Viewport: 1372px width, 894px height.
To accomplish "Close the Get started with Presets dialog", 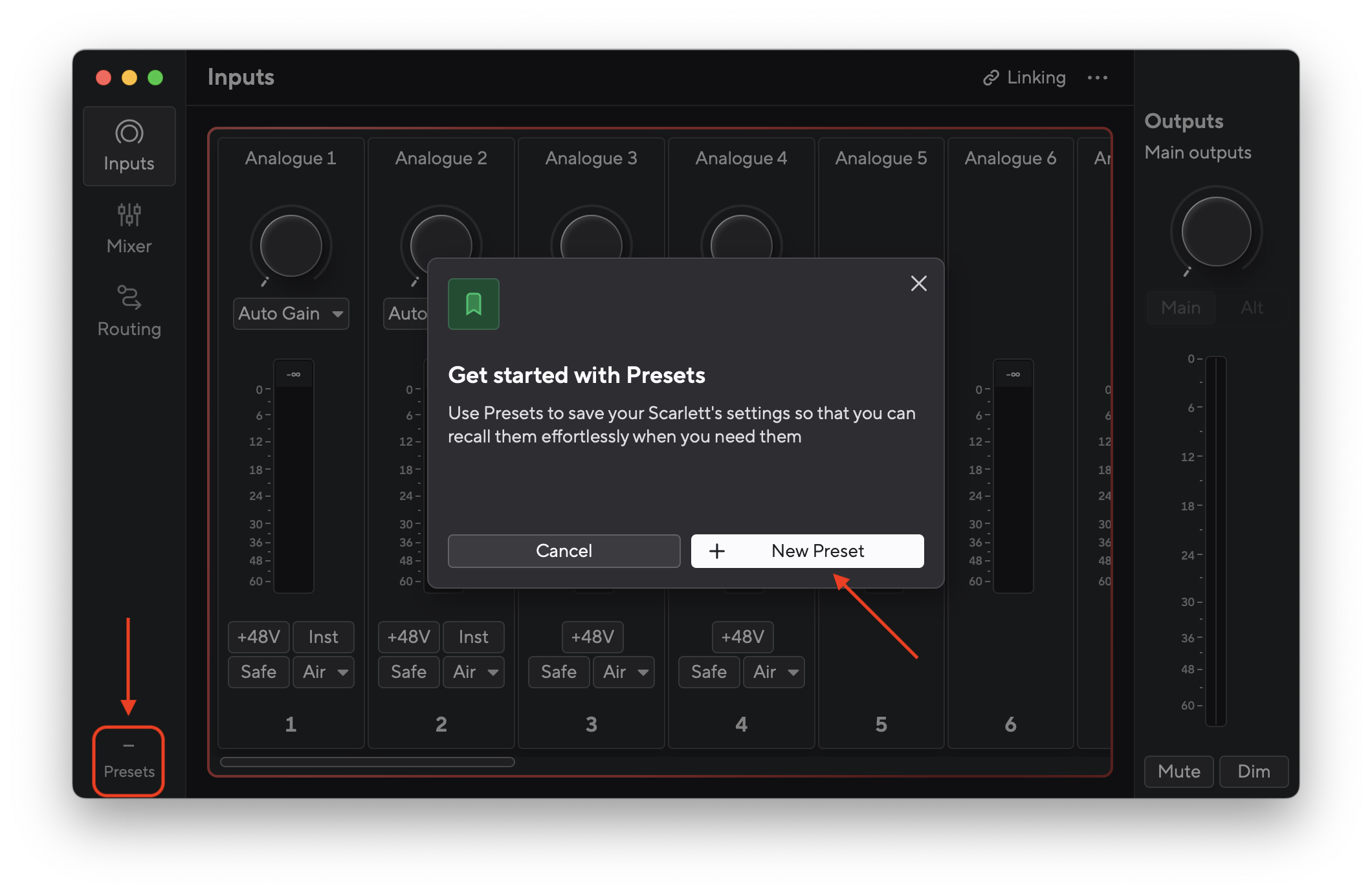I will click(x=918, y=283).
